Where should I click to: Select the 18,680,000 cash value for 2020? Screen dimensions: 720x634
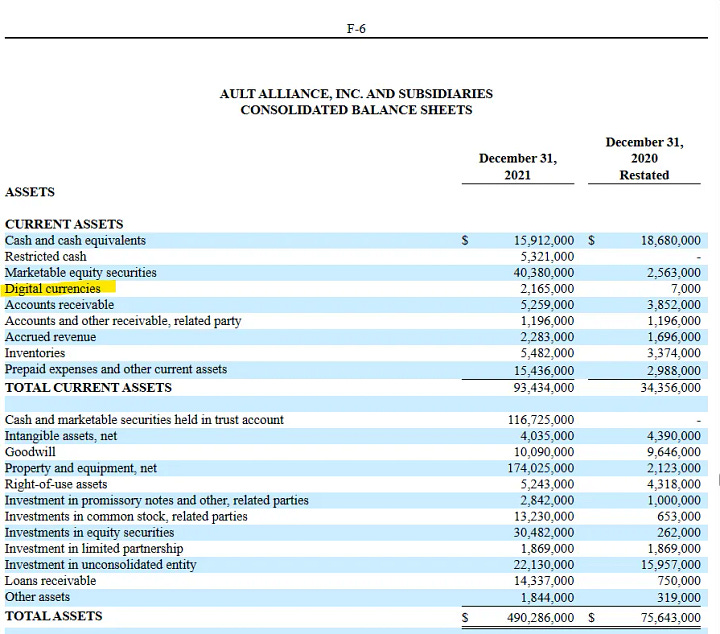671,241
